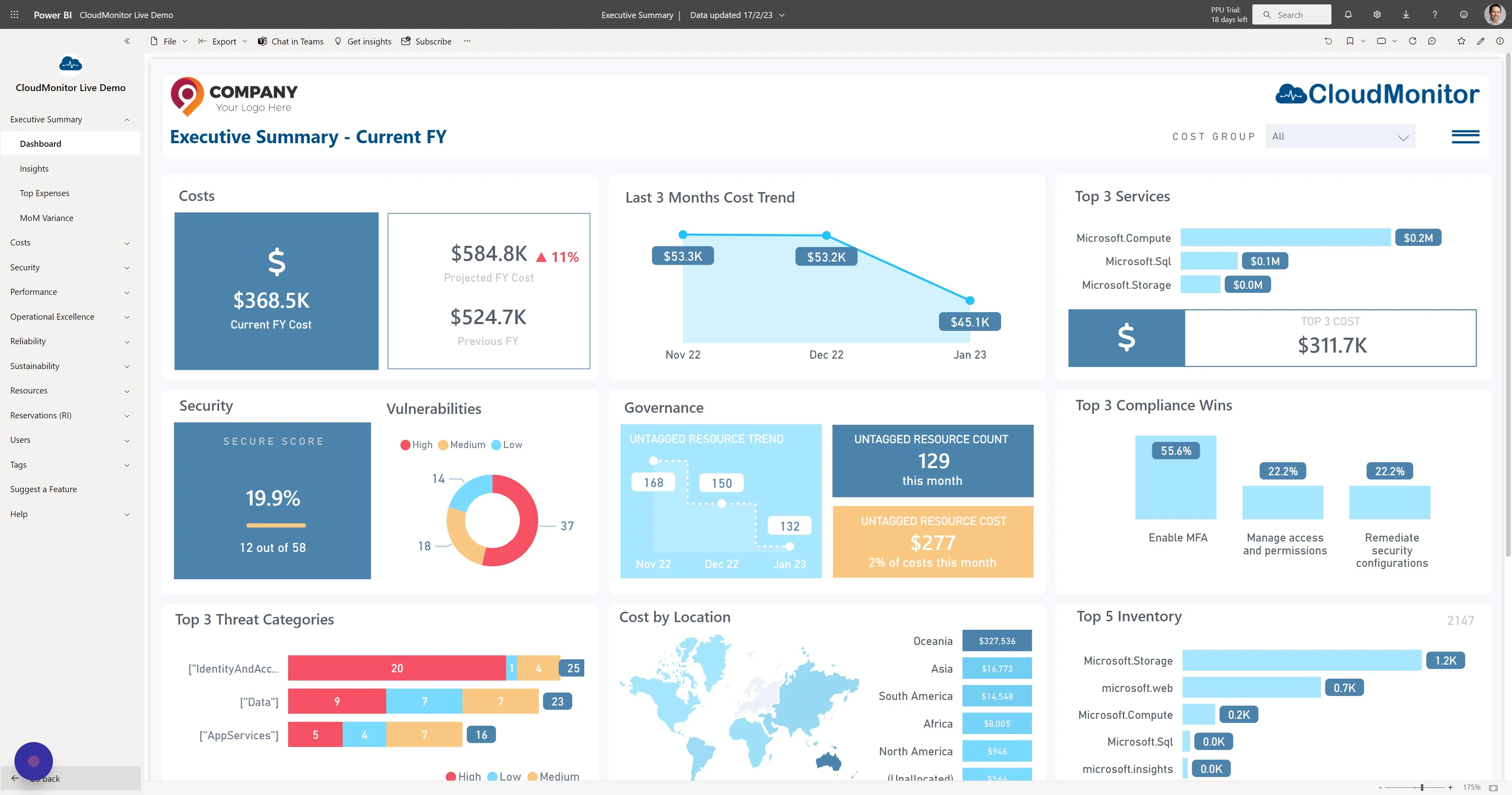The image size is (1512, 795).
Task: Open the Cost Group dropdown
Action: 1340,137
